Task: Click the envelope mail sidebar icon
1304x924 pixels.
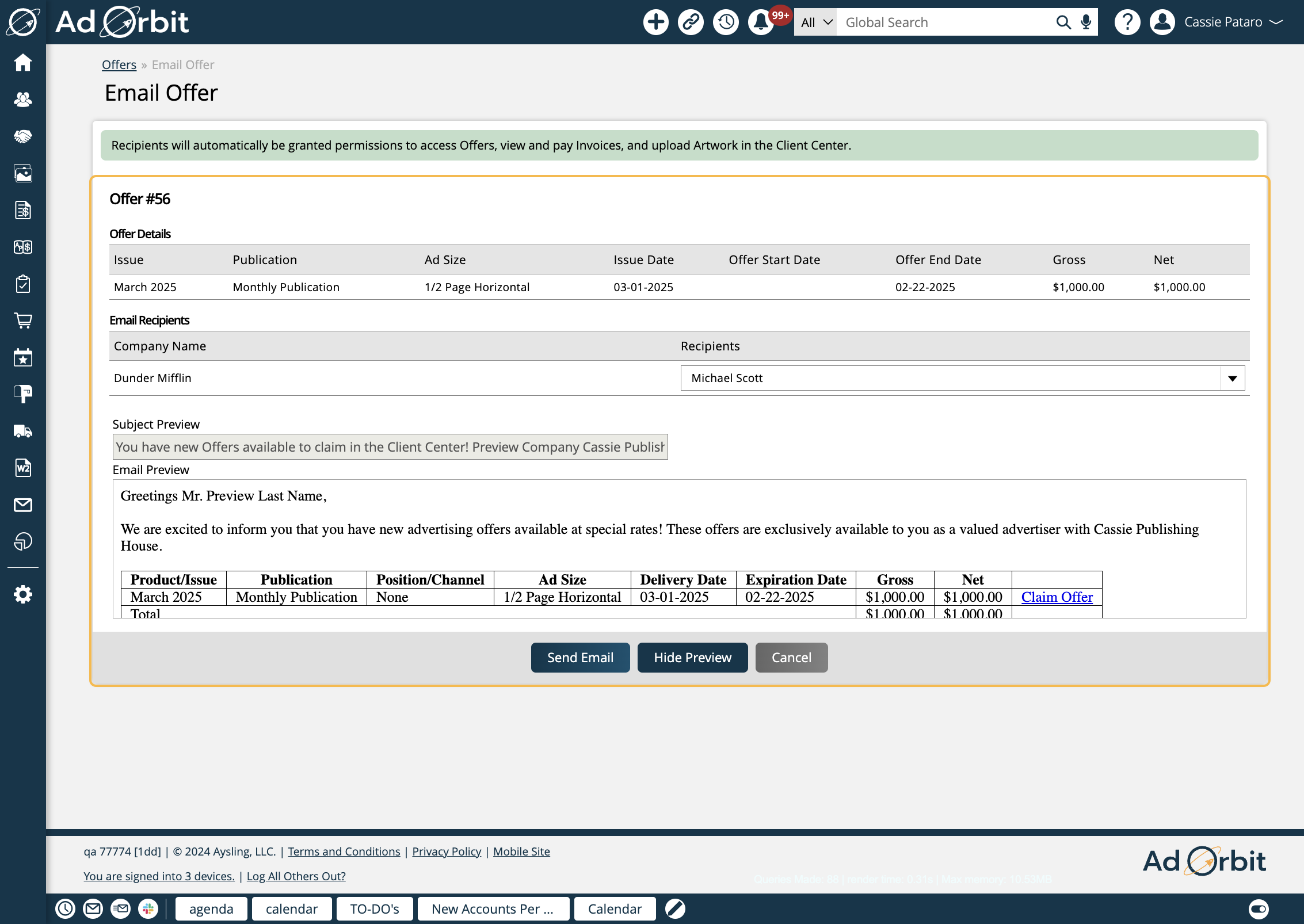Action: pyautogui.click(x=23, y=505)
